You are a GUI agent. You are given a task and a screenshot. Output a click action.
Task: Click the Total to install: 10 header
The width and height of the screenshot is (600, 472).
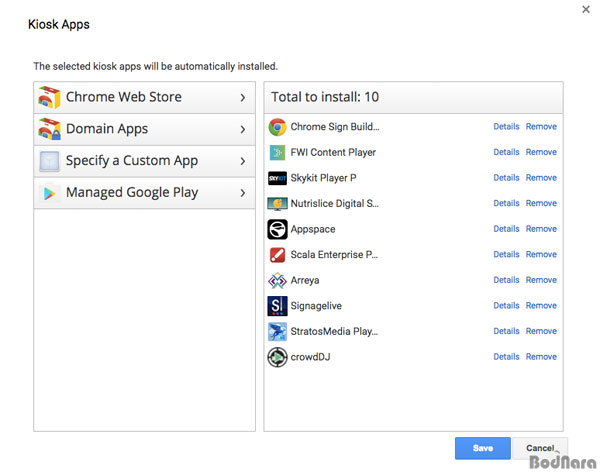(413, 97)
